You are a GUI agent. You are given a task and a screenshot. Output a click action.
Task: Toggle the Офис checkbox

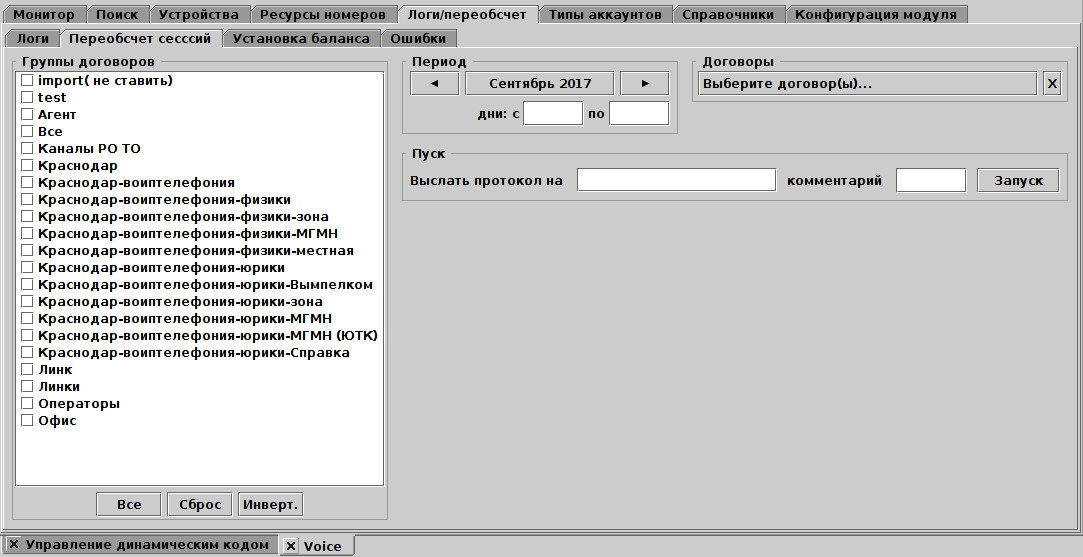tap(28, 420)
